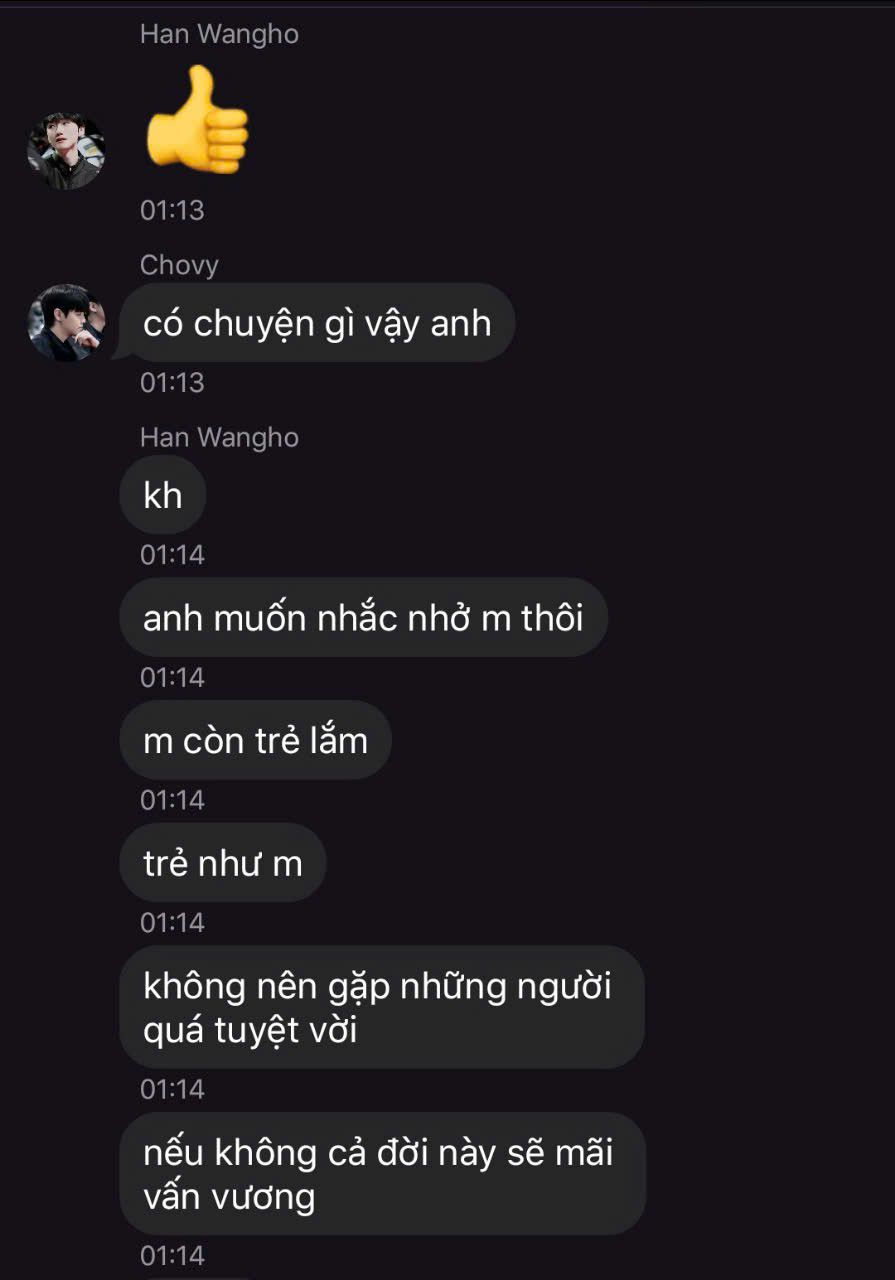Click the 01:13 timestamp under Chovy's message
This screenshot has width=895, height=1280.
(x=172, y=382)
